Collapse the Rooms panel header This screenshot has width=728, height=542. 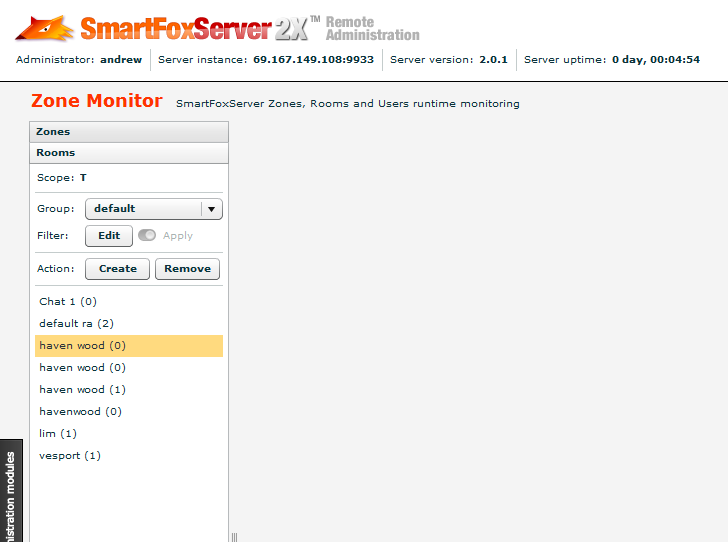[129, 153]
